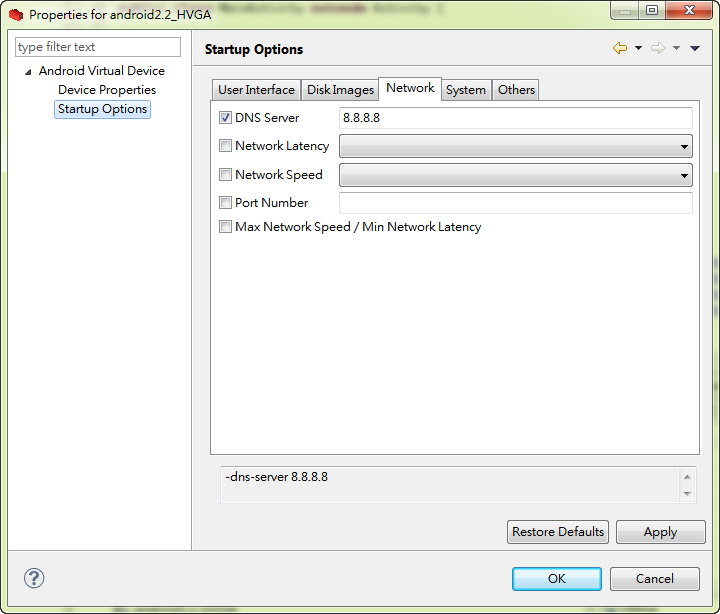Close the Properties dialog window
Screen dimensions: 720x614
(x=689, y=10)
